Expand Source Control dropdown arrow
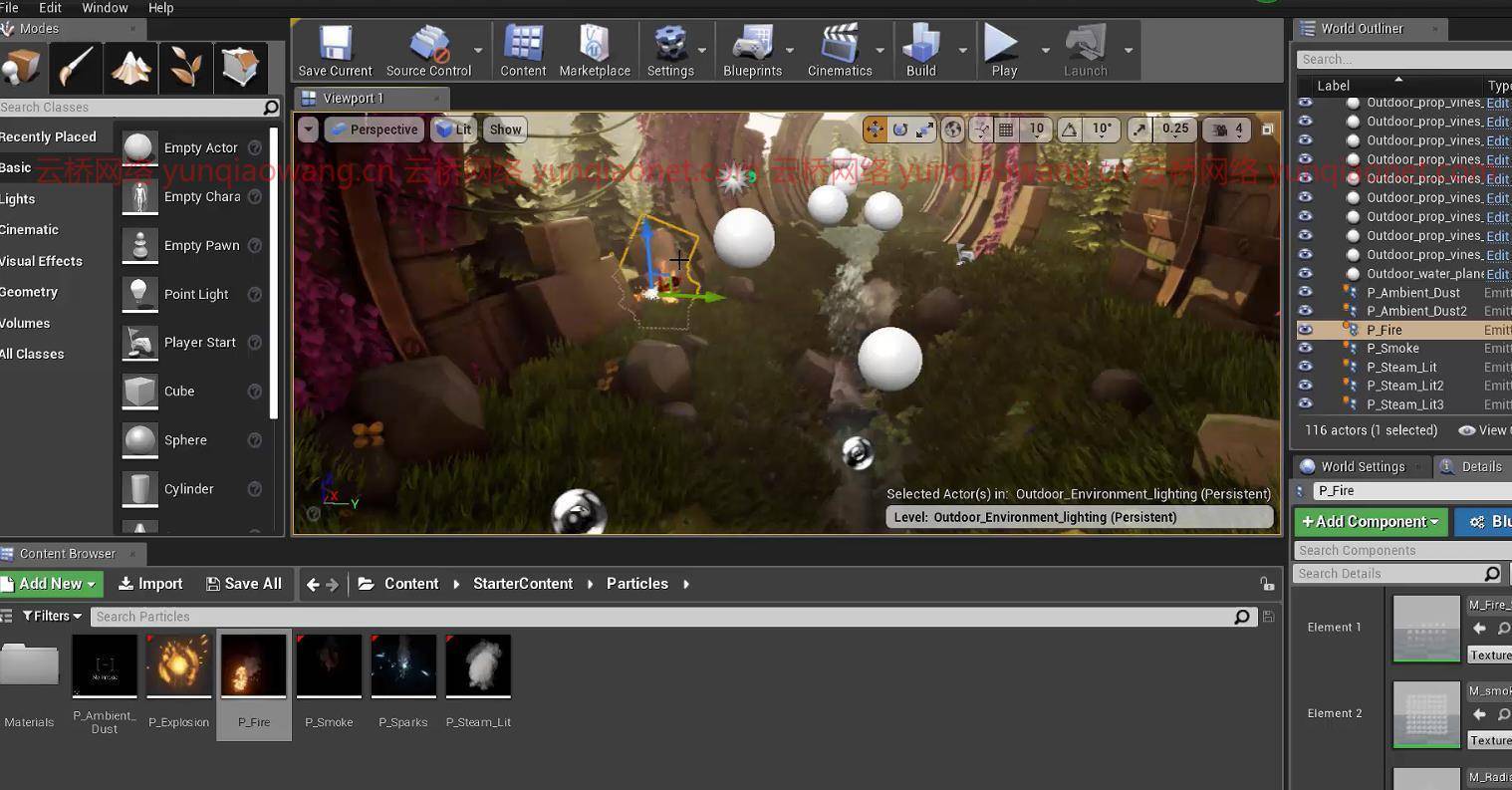Image resolution: width=1512 pixels, height=790 pixels. tap(478, 50)
